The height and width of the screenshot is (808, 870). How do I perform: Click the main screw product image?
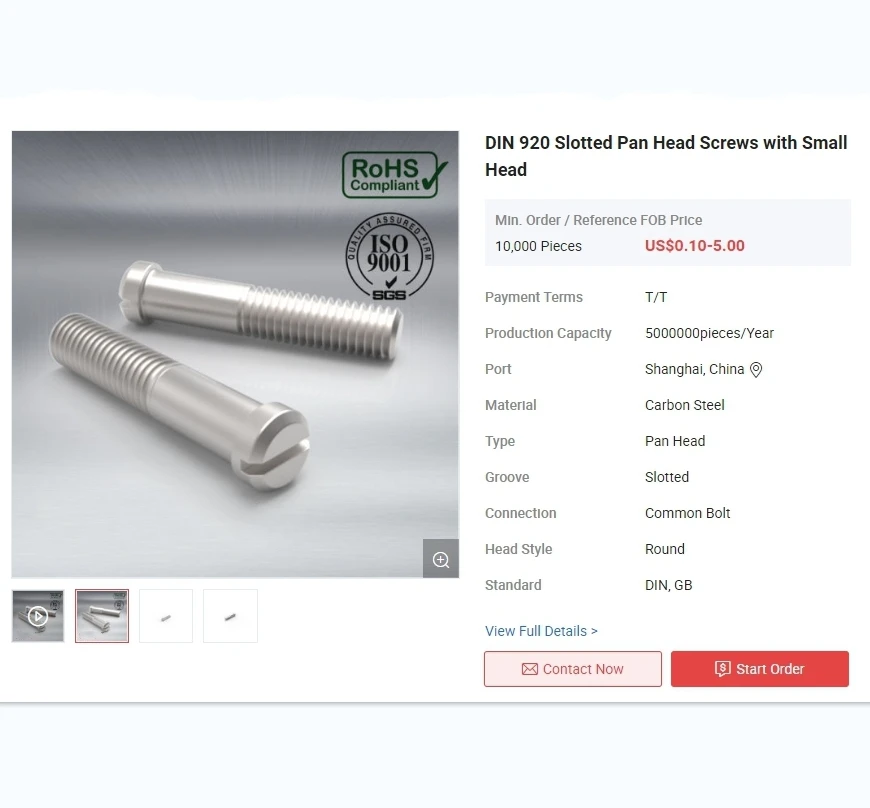(235, 354)
